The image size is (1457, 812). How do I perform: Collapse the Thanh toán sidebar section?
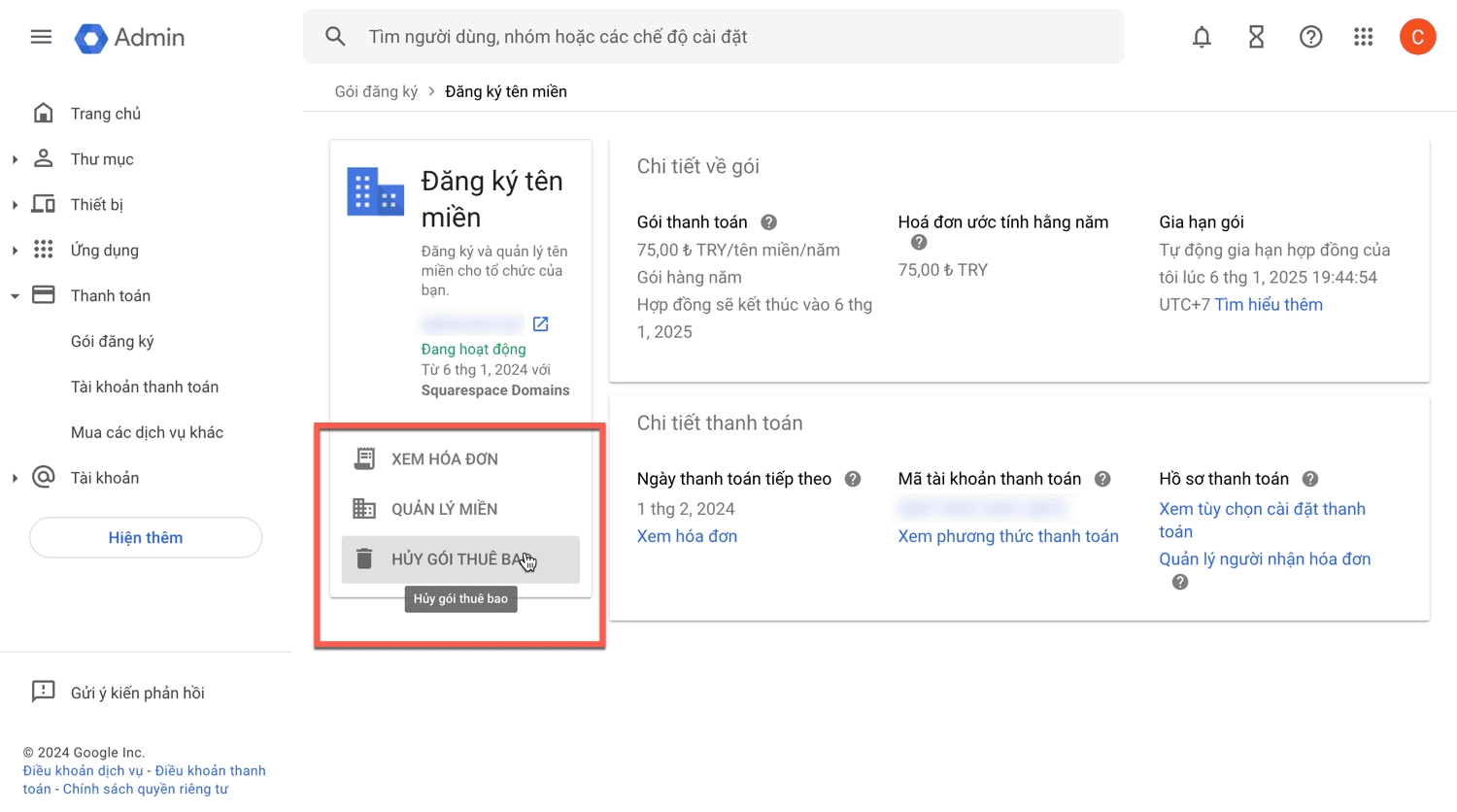15,296
